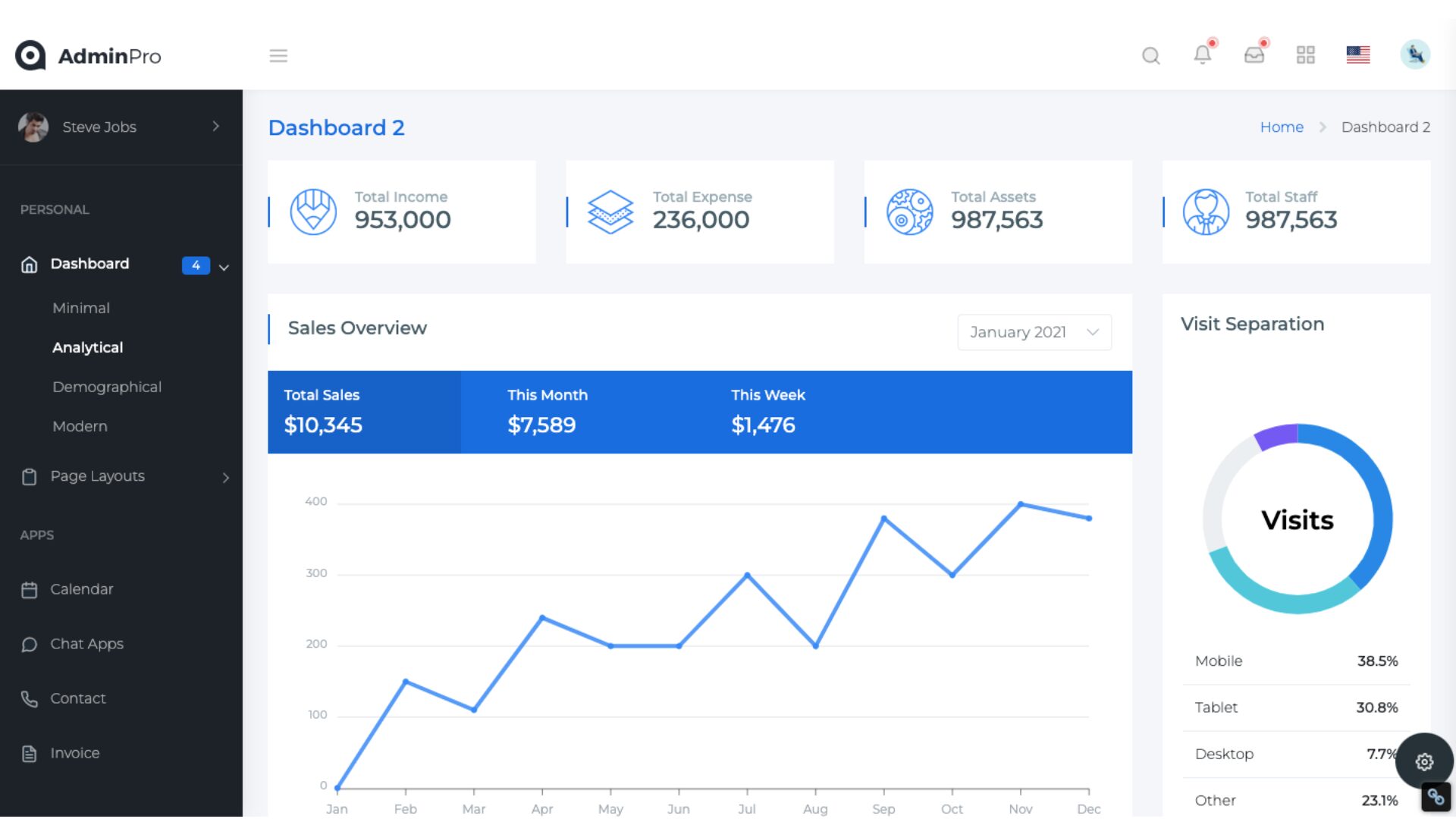Click the 953,000 income value
1456x819 pixels.
coord(403,220)
